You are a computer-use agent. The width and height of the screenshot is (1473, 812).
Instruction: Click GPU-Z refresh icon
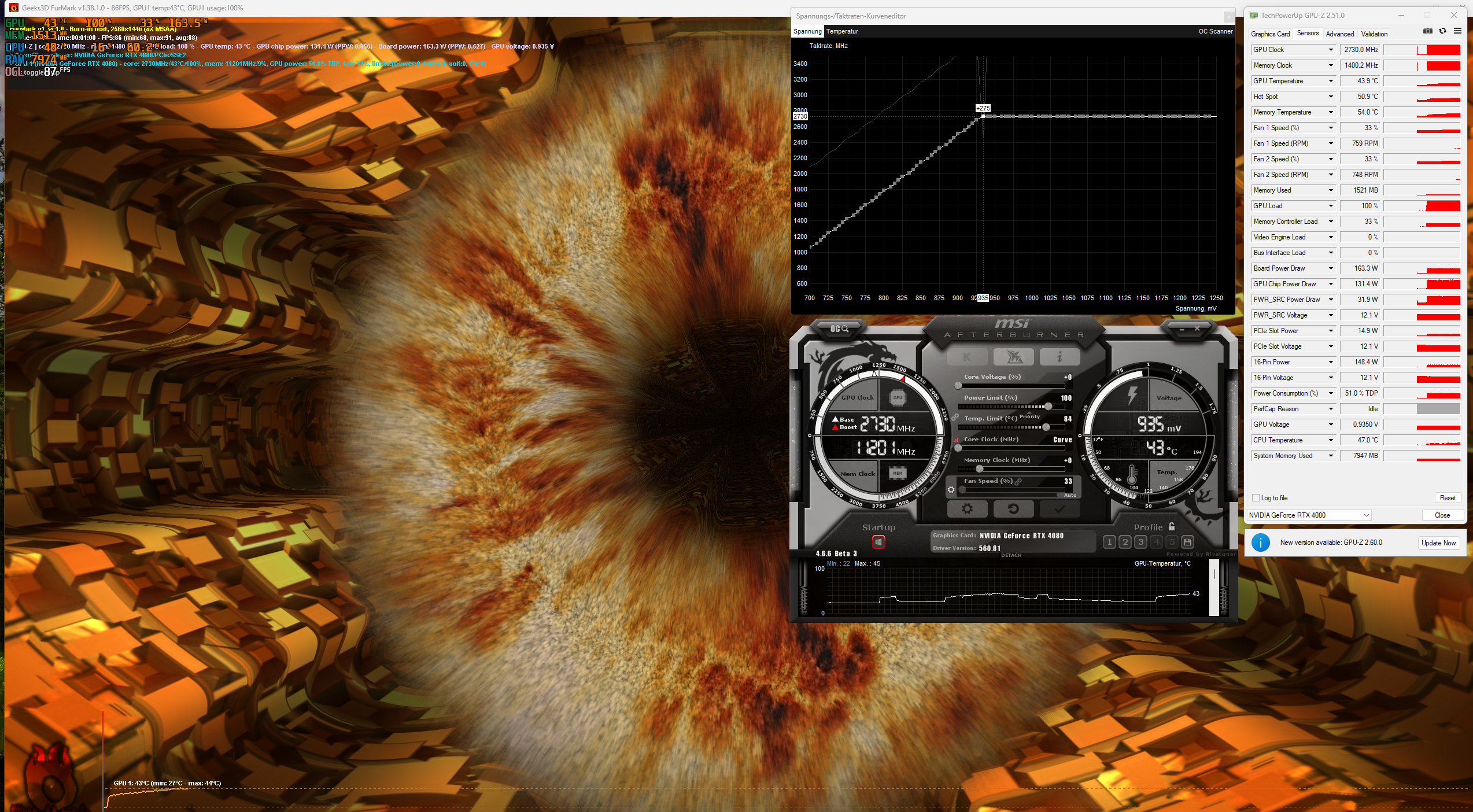point(1442,31)
